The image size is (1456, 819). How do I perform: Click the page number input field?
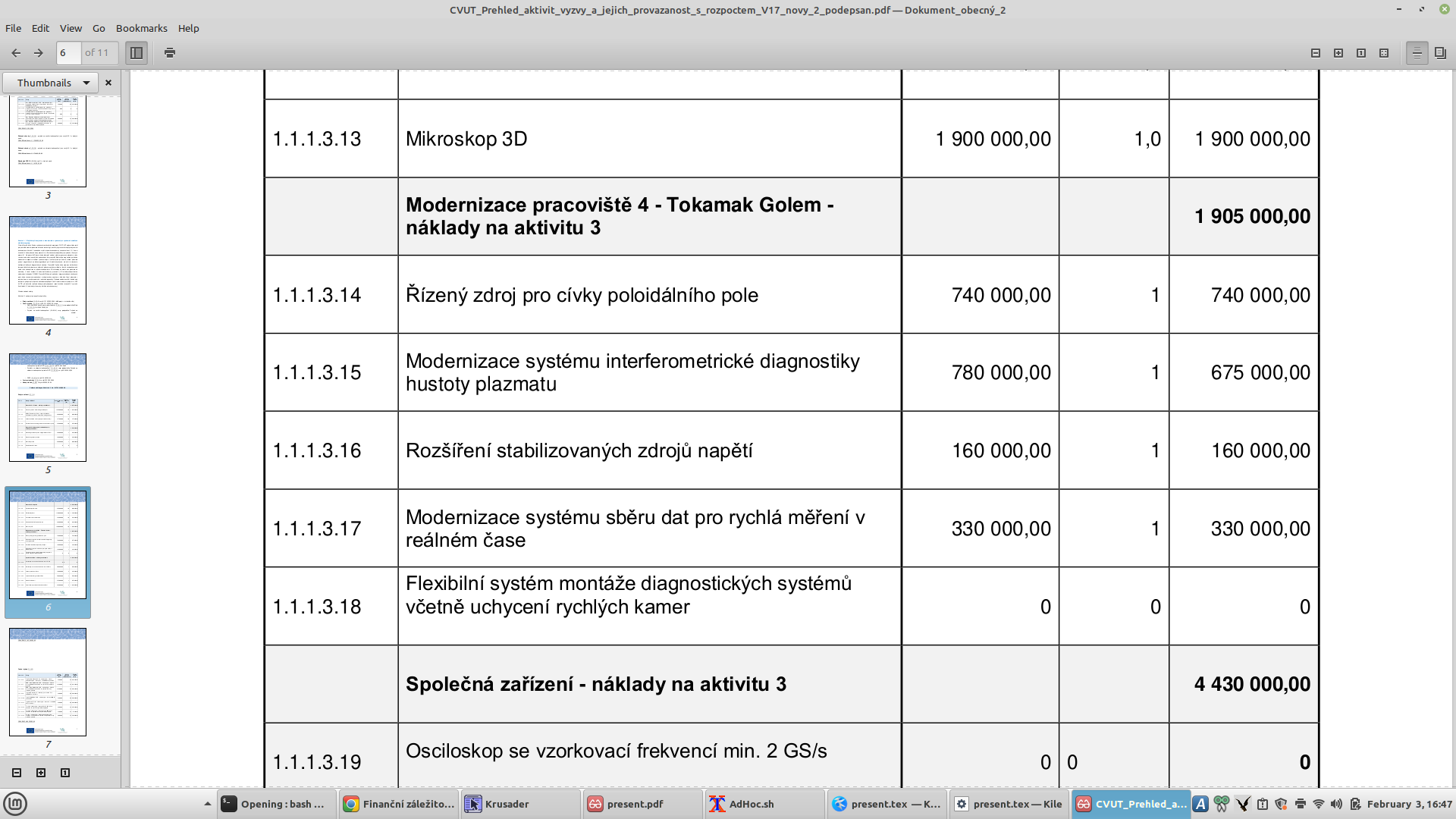[x=68, y=53]
